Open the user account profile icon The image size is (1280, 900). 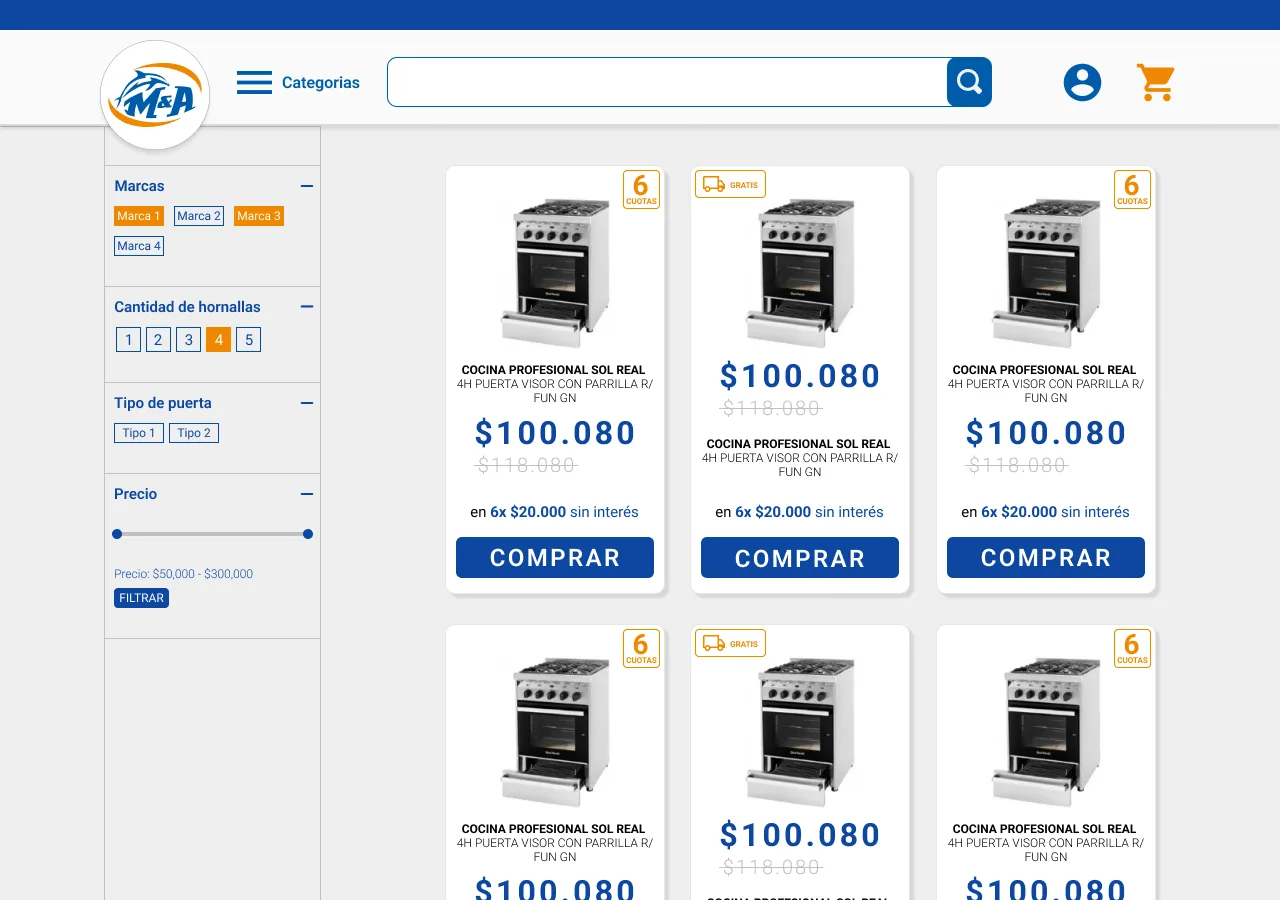(x=1082, y=82)
